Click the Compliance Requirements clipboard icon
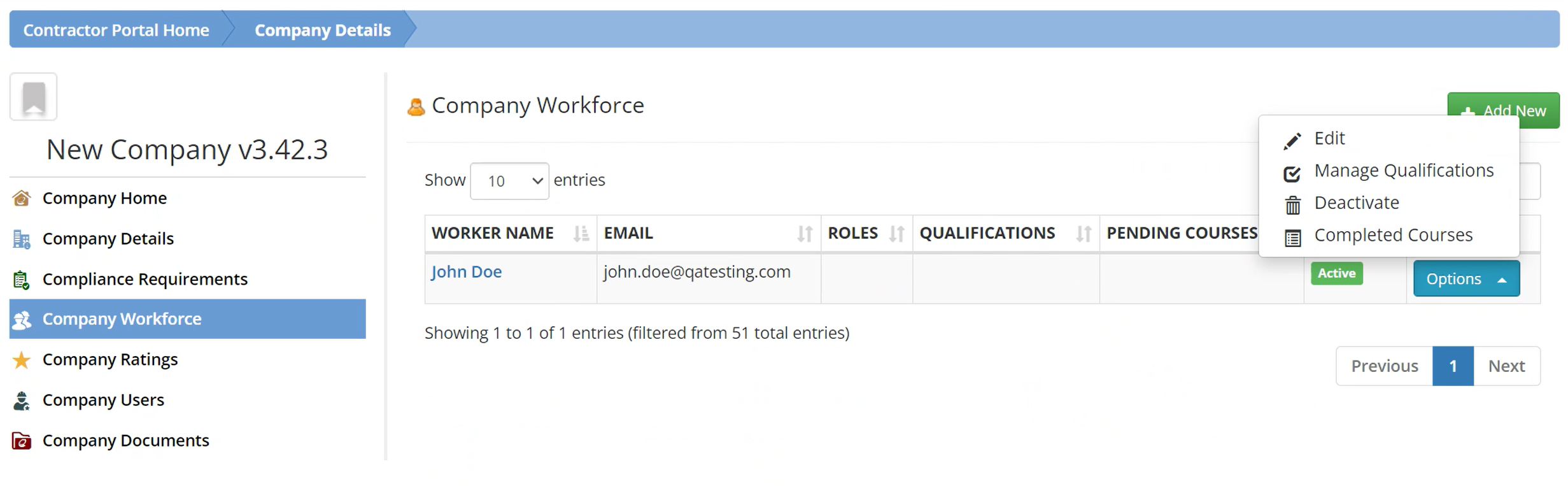Screen dimensions: 1568x486 click(22, 280)
